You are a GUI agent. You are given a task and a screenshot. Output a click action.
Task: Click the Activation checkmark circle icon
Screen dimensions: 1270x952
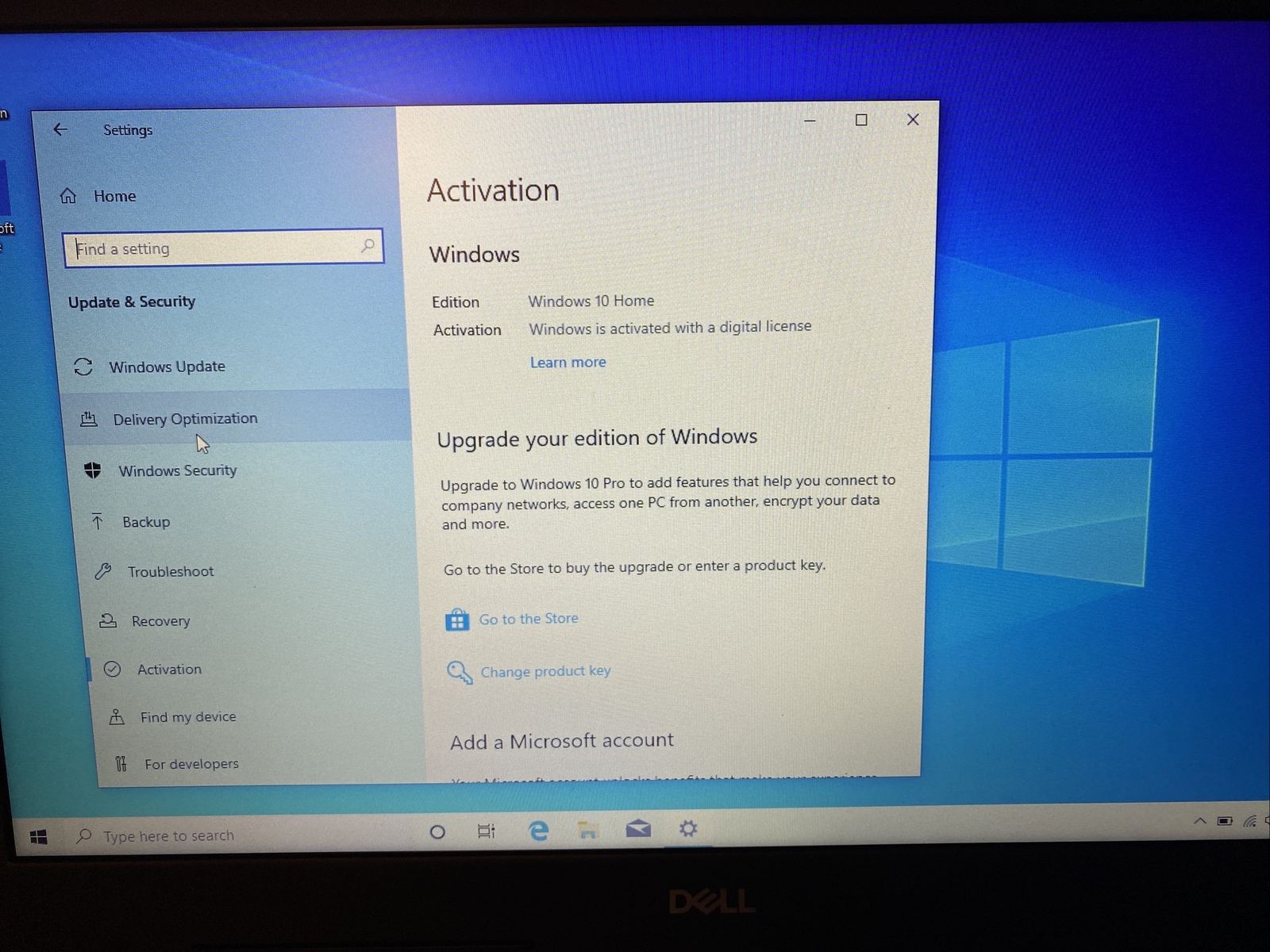pyautogui.click(x=113, y=669)
